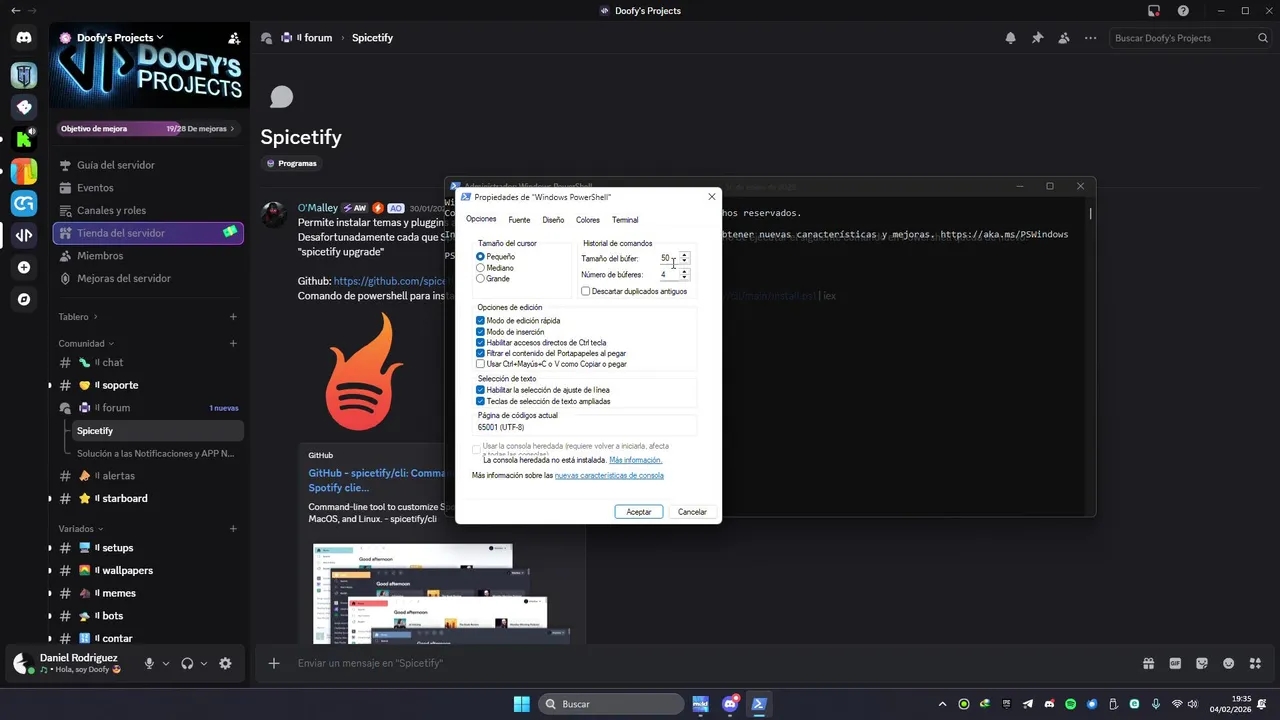Image resolution: width=1280 pixels, height=720 pixels.
Task: Show hidden system tray icons chevron
Action: coord(942,704)
